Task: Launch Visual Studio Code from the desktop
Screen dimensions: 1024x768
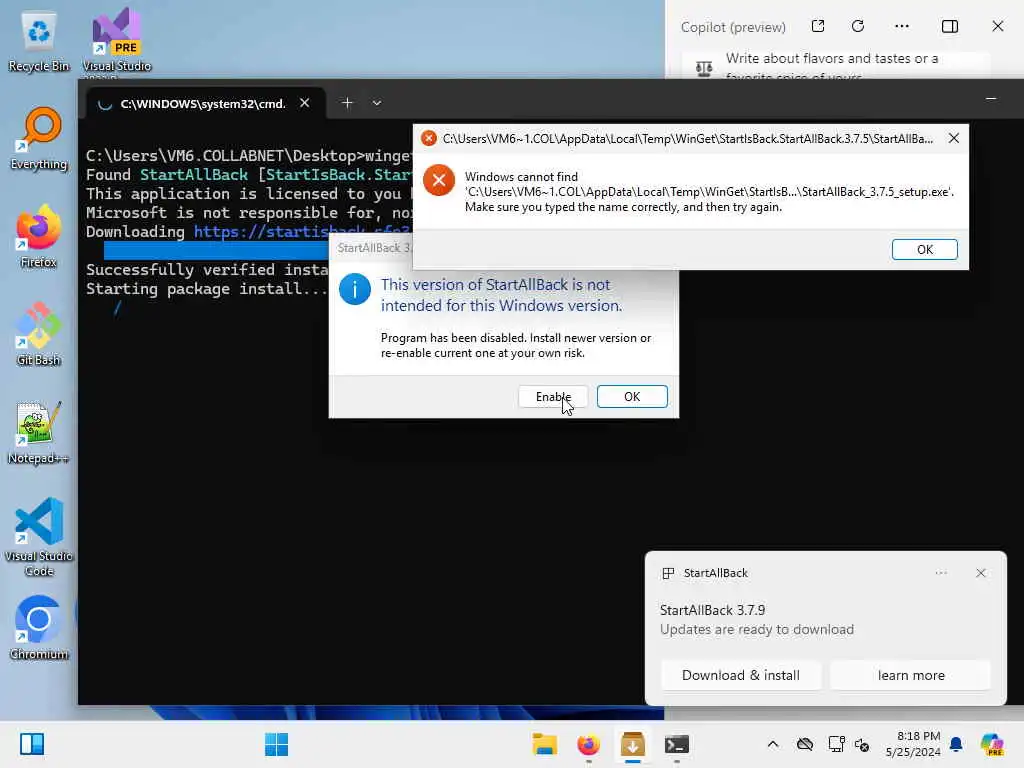Action: point(39,537)
